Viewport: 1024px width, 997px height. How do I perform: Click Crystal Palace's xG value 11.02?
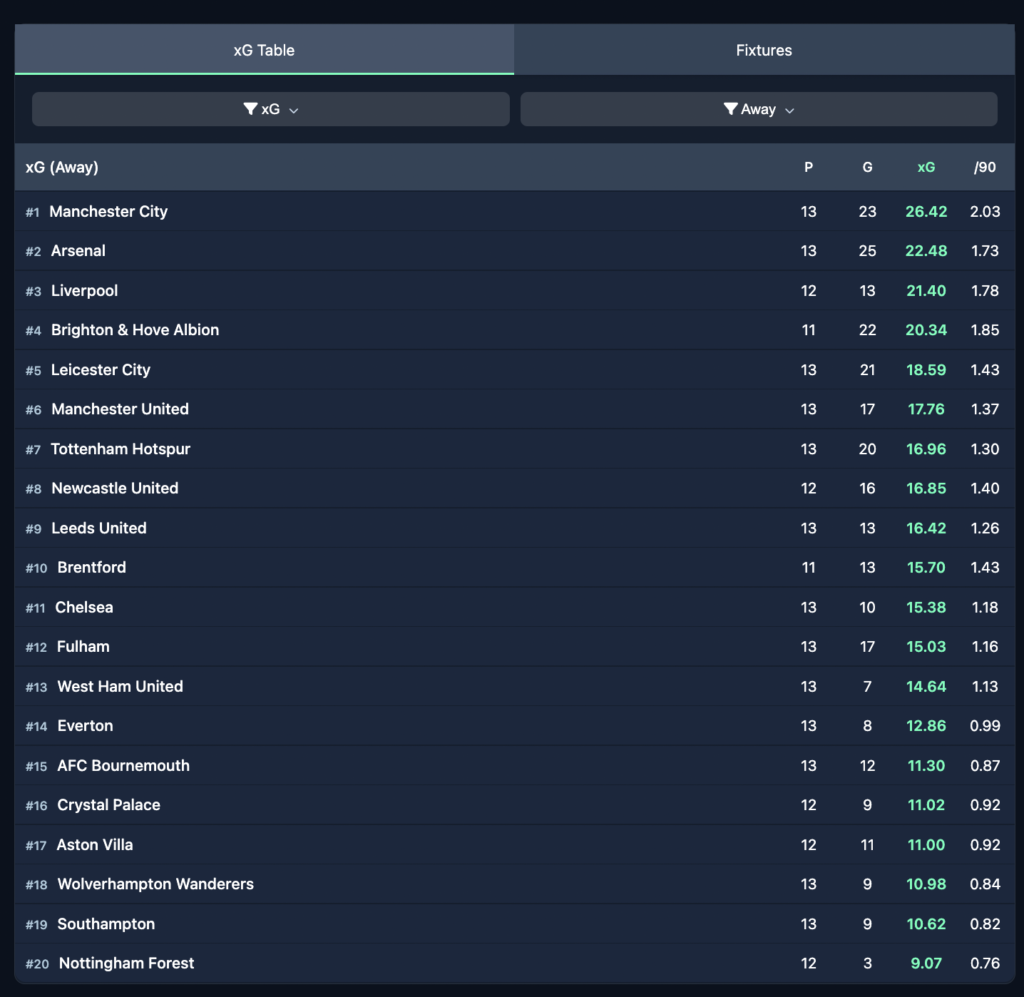[x=926, y=805]
